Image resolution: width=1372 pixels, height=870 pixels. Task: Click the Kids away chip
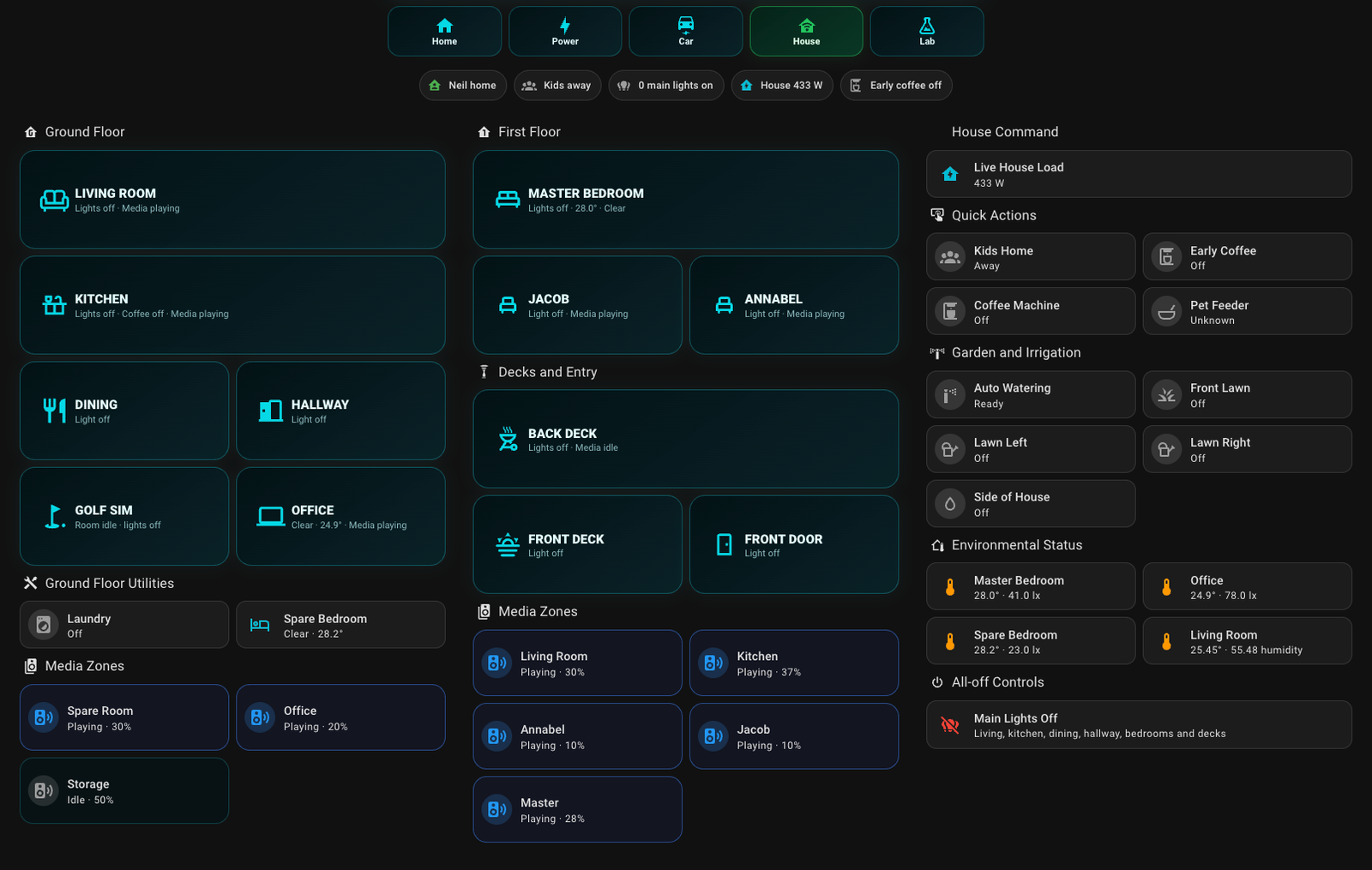[557, 86]
